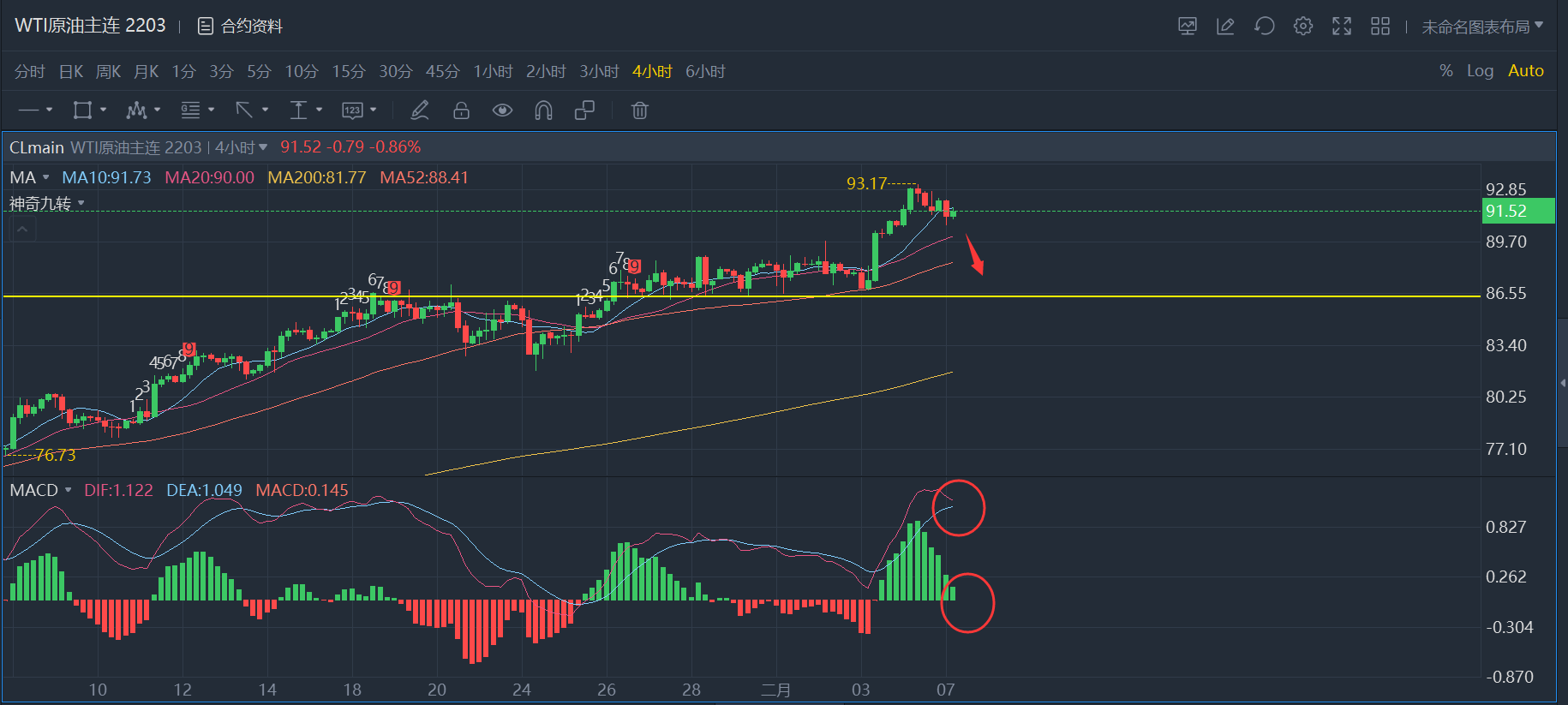Open the 神奇九转 indicator dropdown
Image resolution: width=1568 pixels, height=705 pixels.
click(81, 203)
